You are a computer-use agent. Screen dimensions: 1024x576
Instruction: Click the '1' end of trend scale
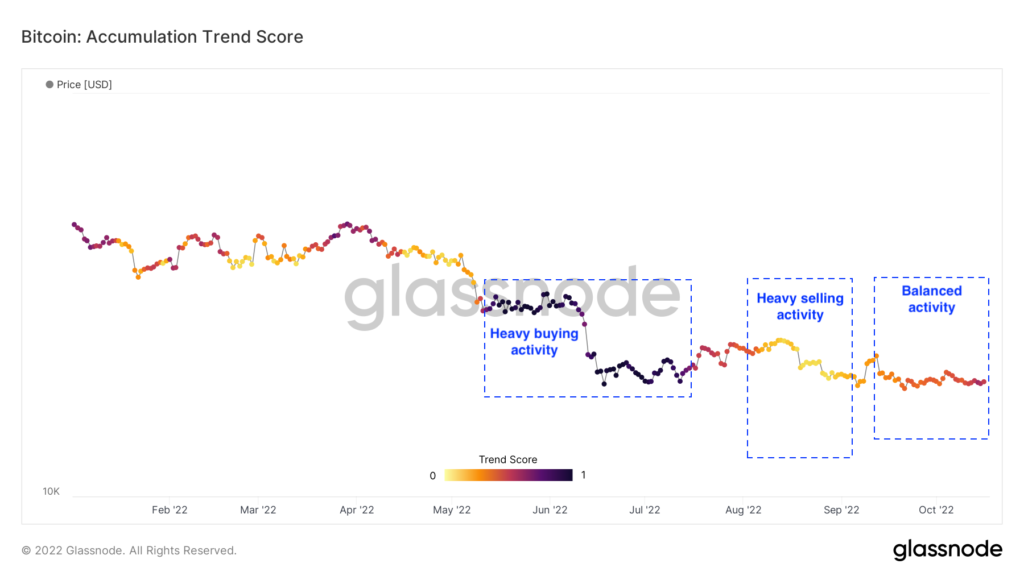point(583,476)
